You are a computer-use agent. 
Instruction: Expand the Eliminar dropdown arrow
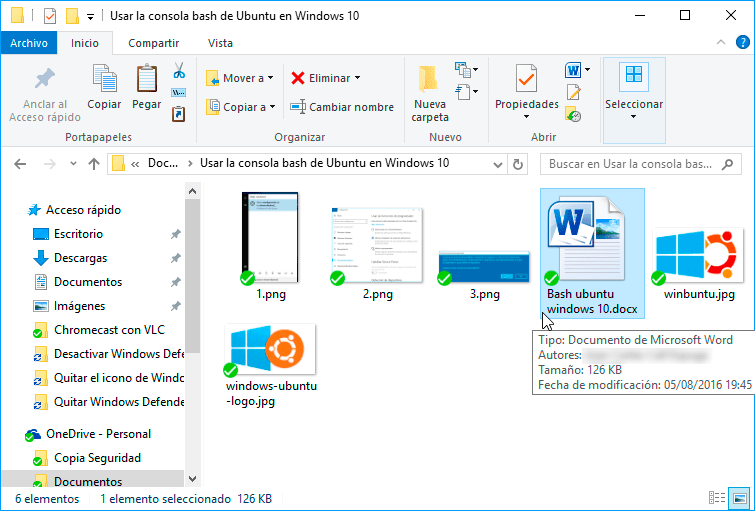(x=358, y=78)
